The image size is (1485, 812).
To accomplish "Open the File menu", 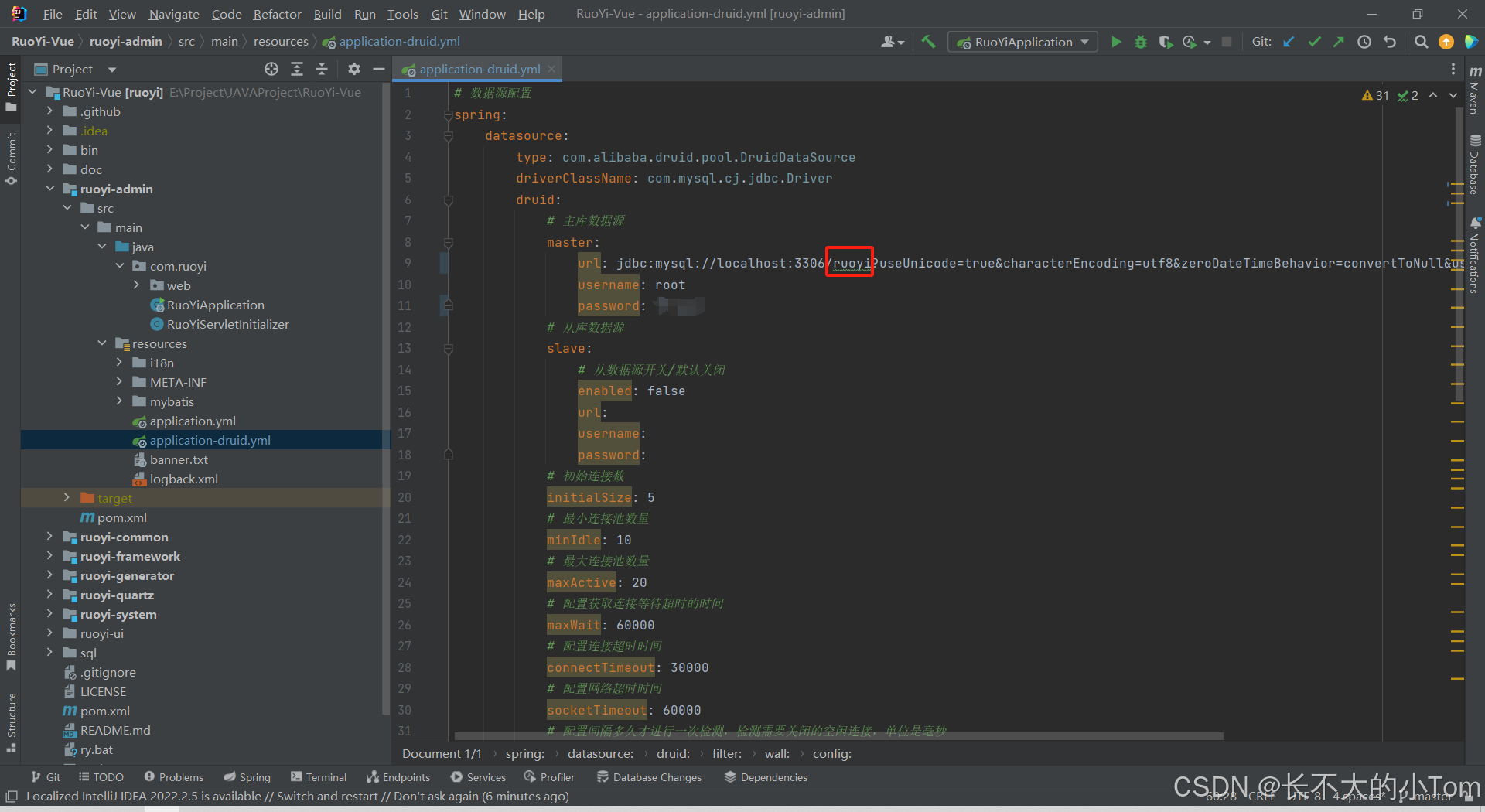I will pos(53,14).
